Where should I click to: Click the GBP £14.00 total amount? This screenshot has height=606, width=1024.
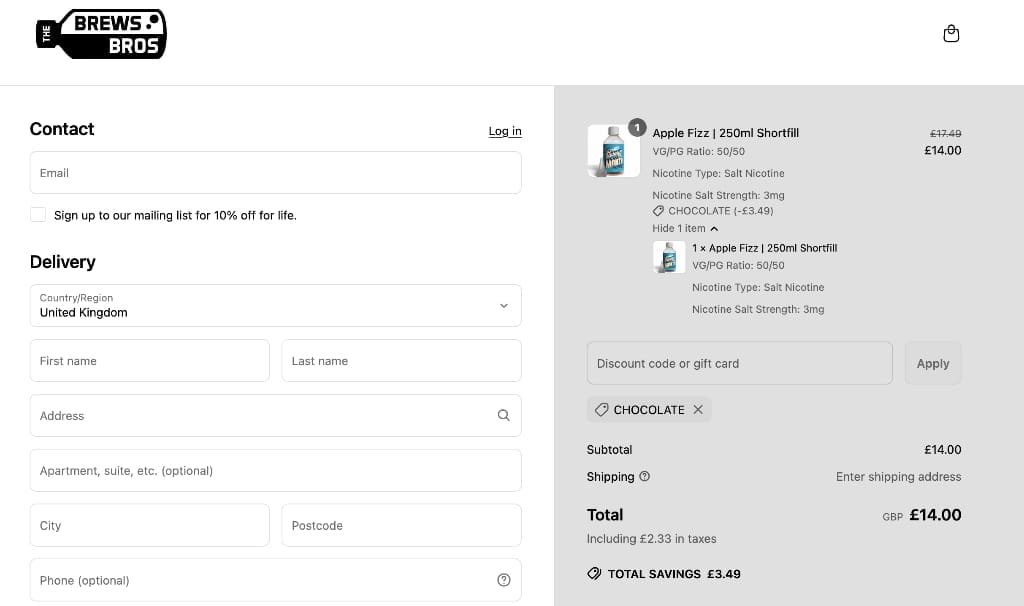[921, 515]
